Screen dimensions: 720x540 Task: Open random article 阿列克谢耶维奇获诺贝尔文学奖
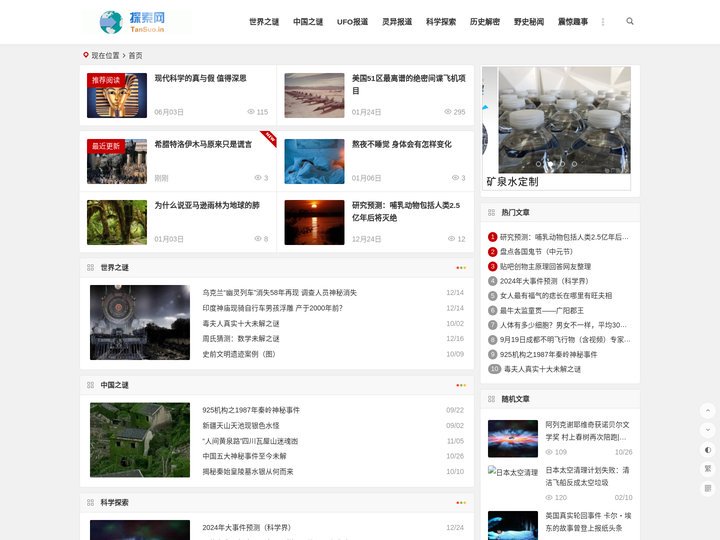click(x=587, y=431)
